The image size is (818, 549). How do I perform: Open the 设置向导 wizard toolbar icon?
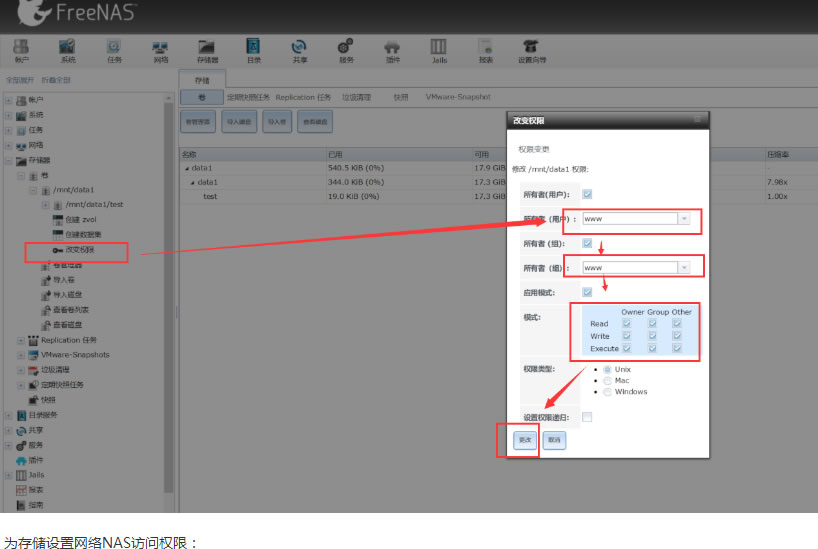(532, 51)
